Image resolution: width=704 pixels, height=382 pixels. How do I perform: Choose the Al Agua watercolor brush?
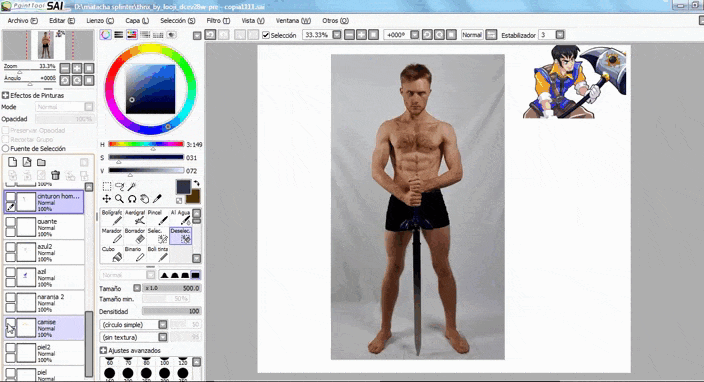pos(180,217)
